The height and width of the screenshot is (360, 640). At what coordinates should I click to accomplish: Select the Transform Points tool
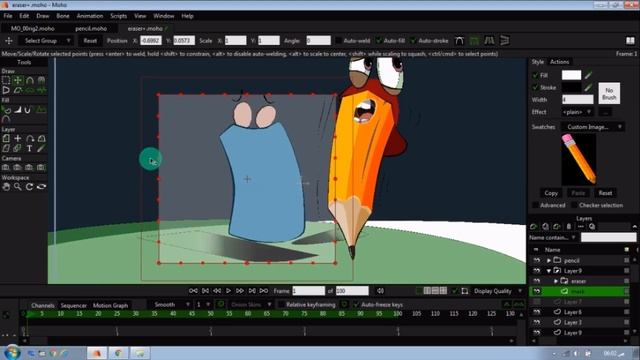pyautogui.click(x=18, y=80)
